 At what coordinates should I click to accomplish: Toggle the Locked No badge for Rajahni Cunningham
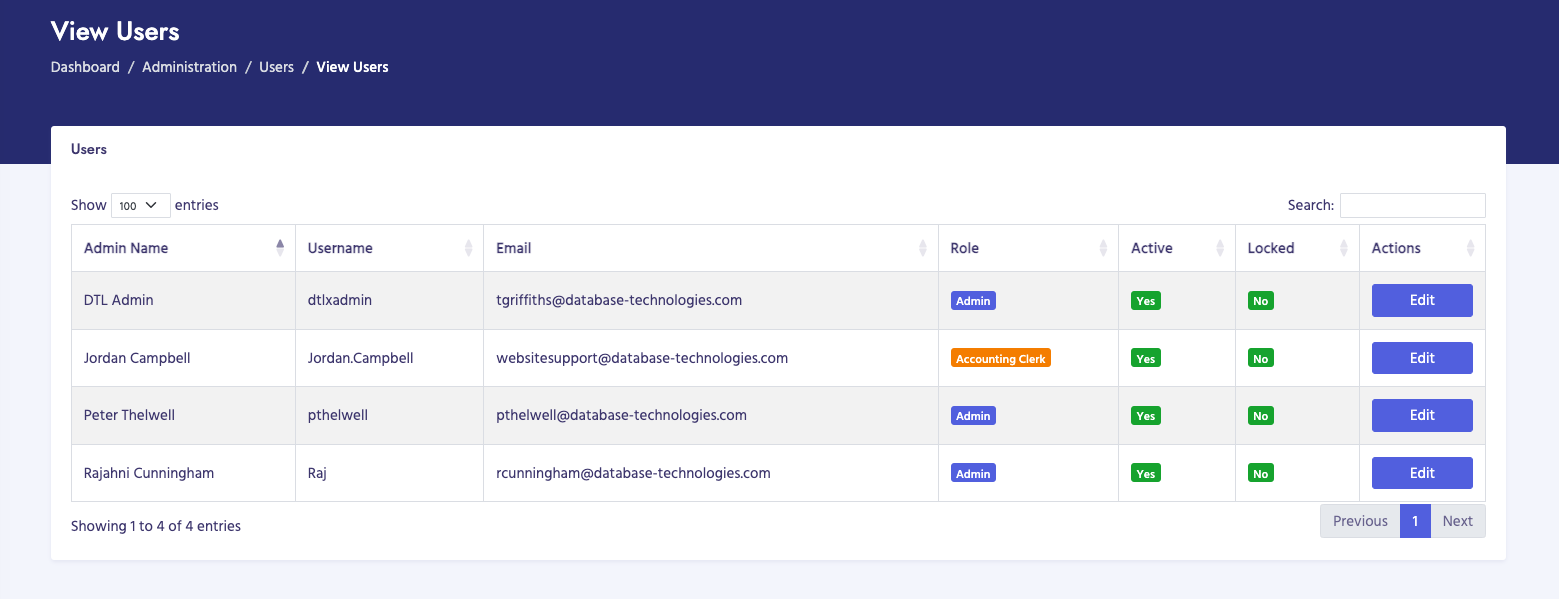pyautogui.click(x=1260, y=472)
